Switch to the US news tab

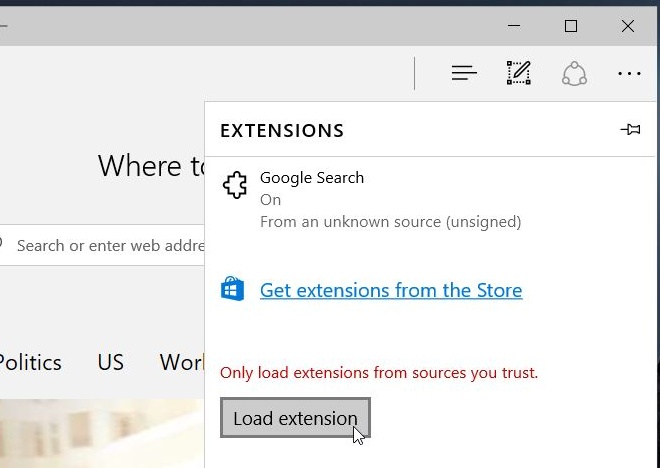[x=111, y=362]
